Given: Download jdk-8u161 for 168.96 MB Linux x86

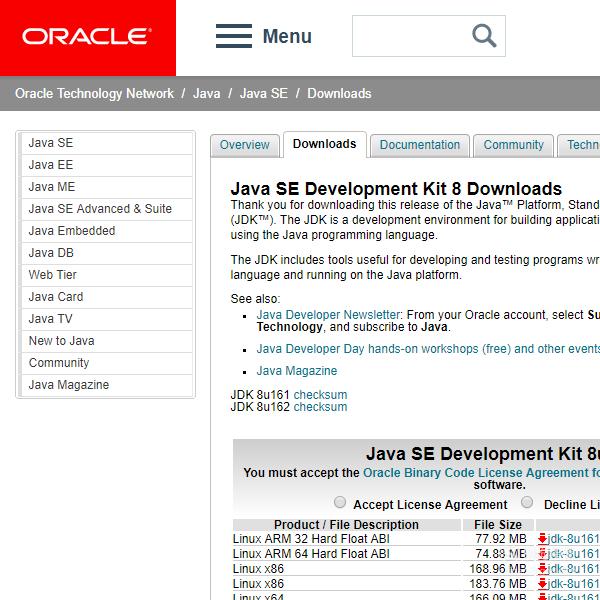Looking at the screenshot, I should point(574,569).
